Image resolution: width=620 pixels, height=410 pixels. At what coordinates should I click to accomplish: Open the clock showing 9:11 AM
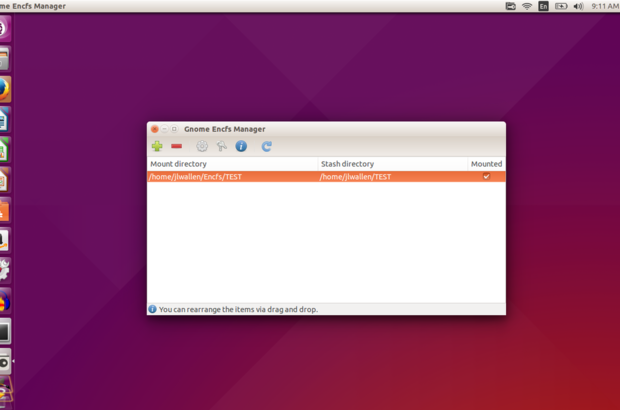coord(604,6)
